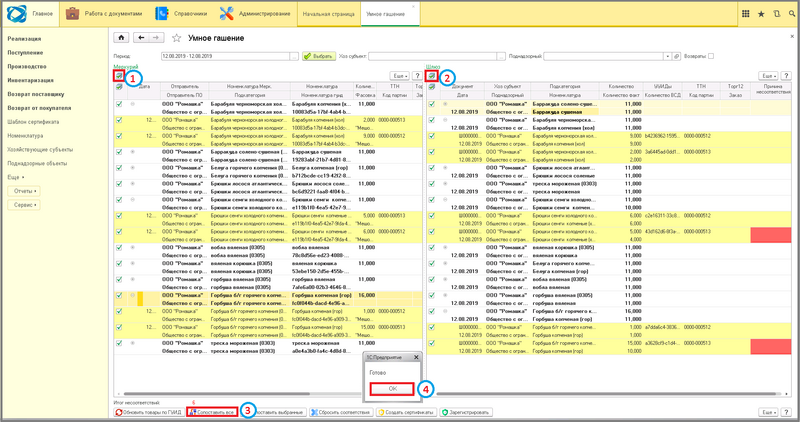Click the Хоз субъект input field
Viewport: 800px width, 422px height.
(433, 56)
